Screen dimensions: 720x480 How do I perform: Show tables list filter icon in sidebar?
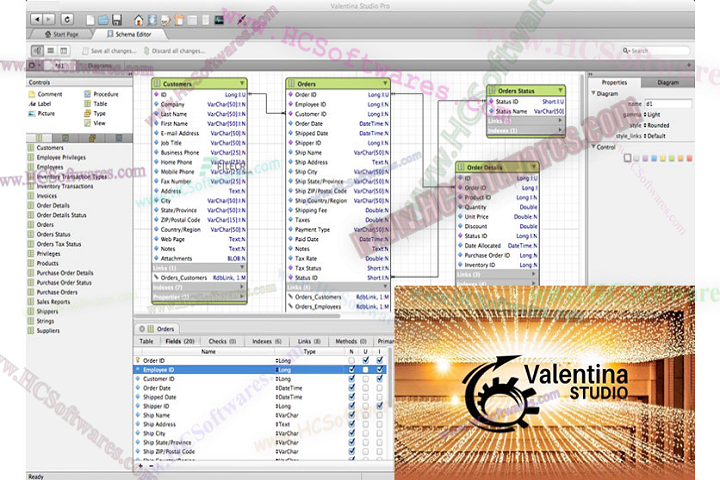(39, 138)
